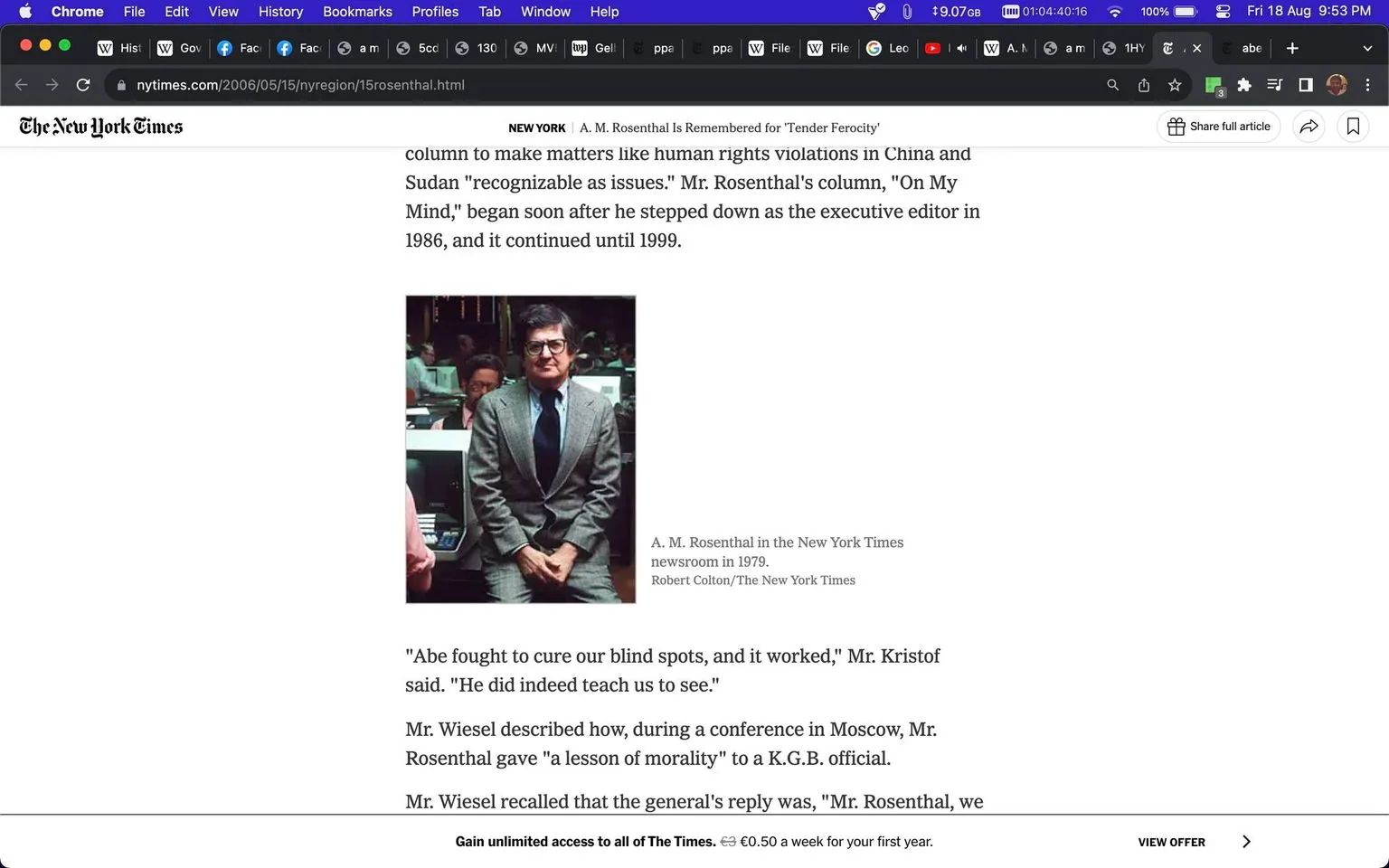This screenshot has height=868, width=1389.
Task: Open the Bookmarks menu
Action: 357,12
